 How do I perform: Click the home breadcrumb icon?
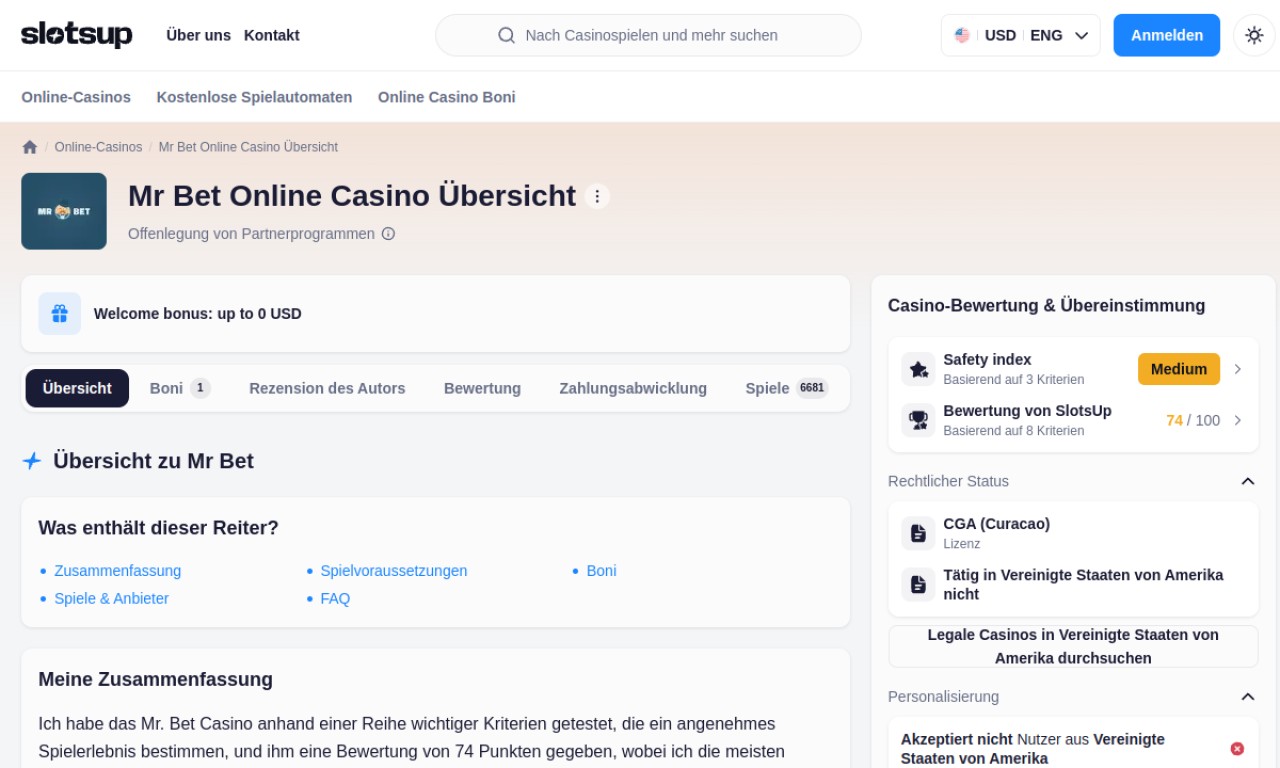coord(30,147)
